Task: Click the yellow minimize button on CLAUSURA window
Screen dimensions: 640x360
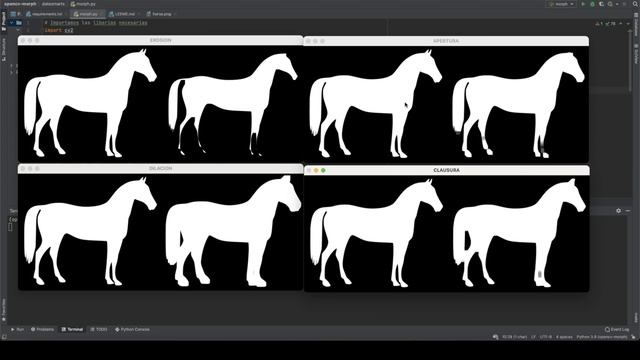Action: pos(316,170)
